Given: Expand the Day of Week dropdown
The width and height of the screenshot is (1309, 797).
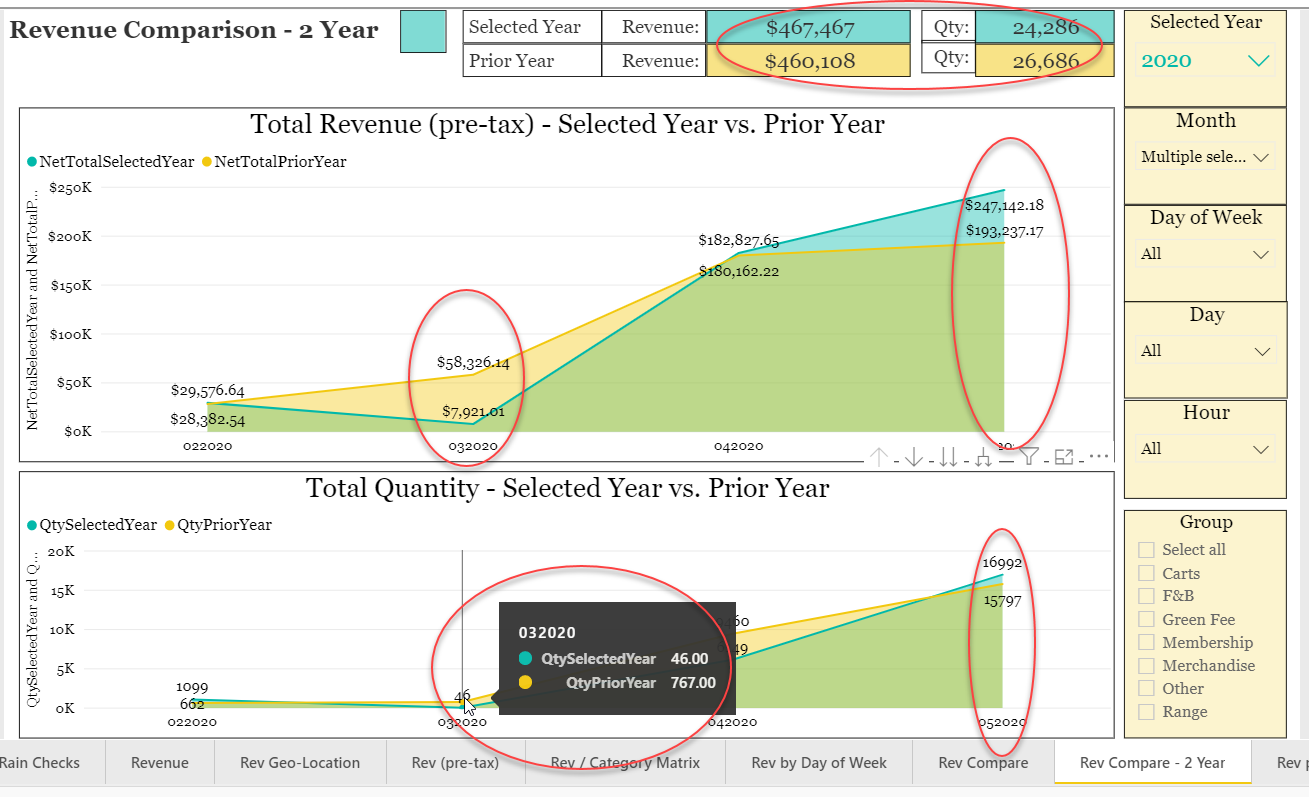Looking at the screenshot, I should 1261,253.
